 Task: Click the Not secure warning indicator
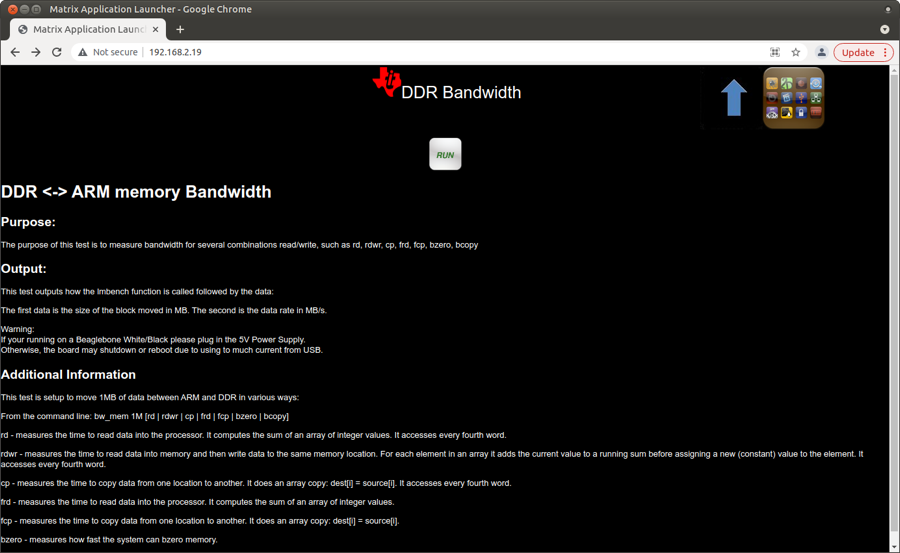pyautogui.click(x=108, y=52)
